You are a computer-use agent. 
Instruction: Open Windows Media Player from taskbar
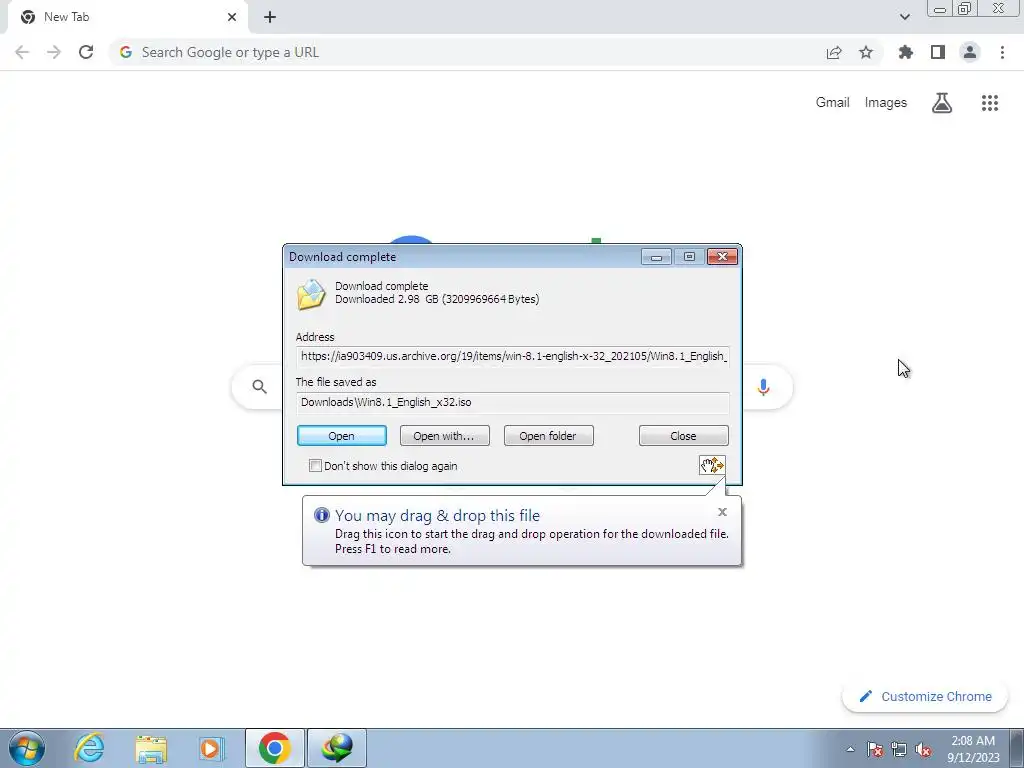211,748
